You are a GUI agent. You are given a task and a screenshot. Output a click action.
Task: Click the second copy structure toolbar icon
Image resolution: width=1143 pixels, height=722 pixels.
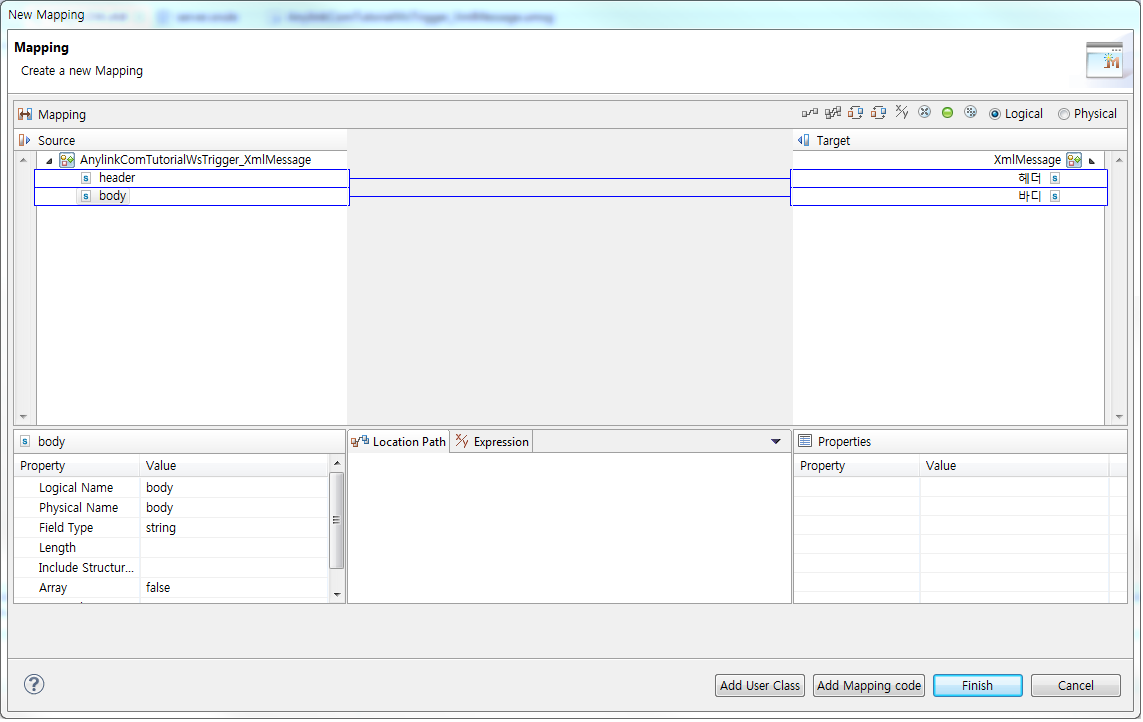tap(879, 112)
